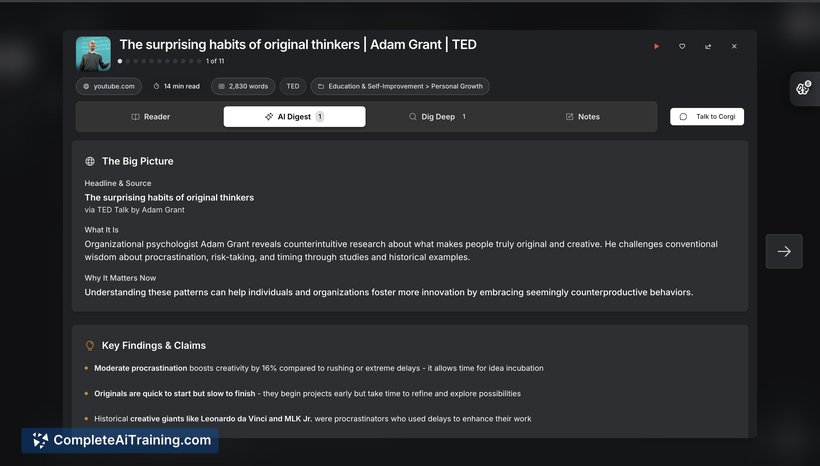Click the Why It Matters Now label
The image size is (820, 466).
(x=120, y=278)
